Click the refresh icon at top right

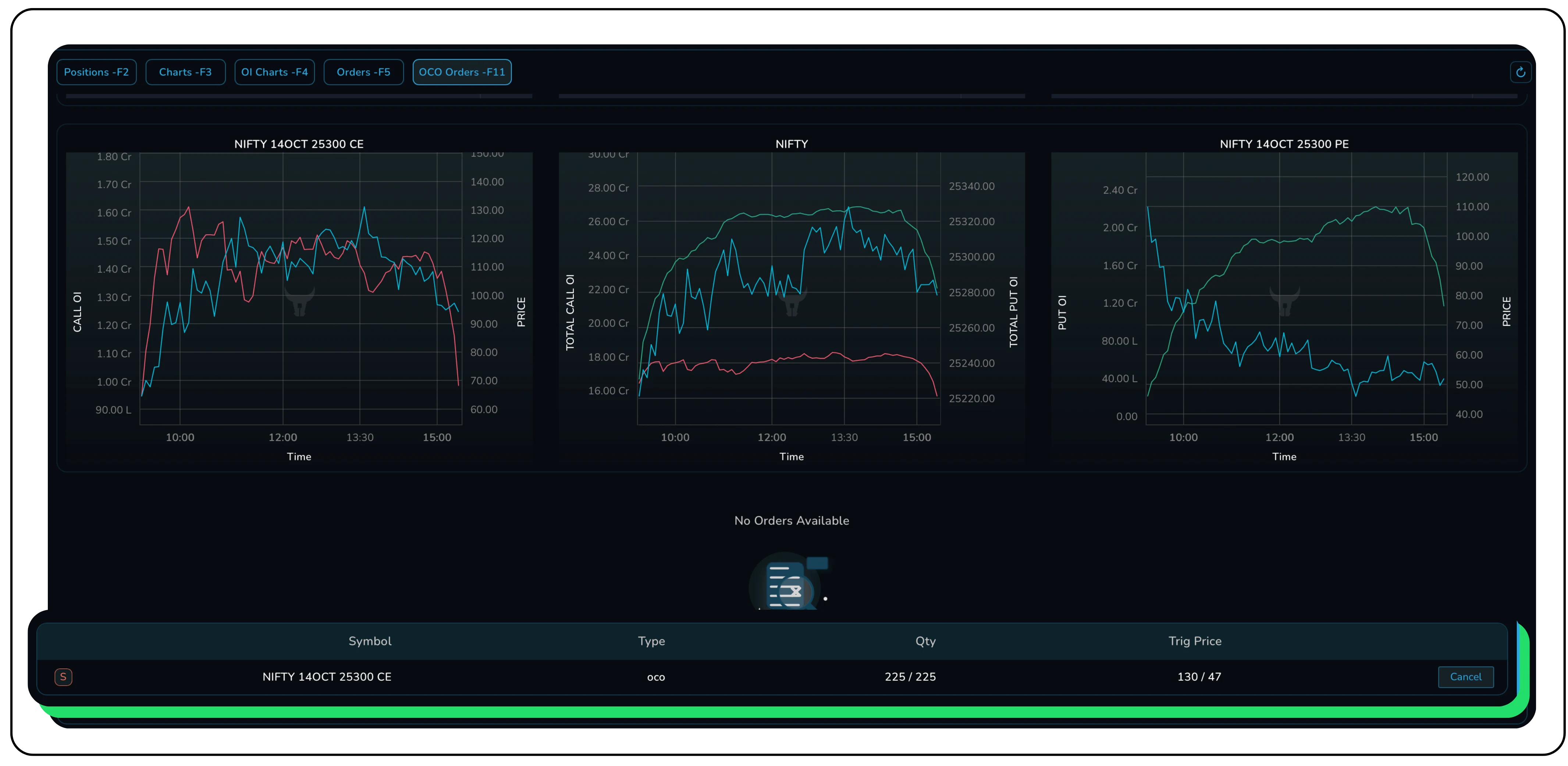pos(1520,72)
